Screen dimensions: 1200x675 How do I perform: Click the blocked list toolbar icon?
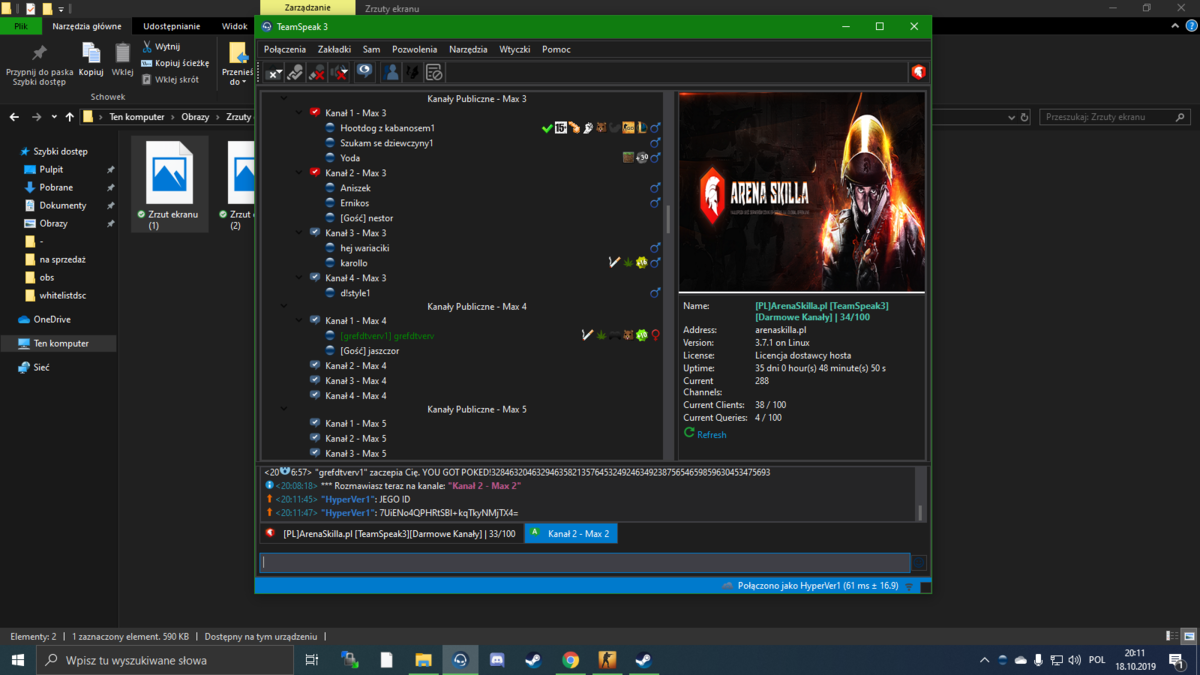click(434, 72)
